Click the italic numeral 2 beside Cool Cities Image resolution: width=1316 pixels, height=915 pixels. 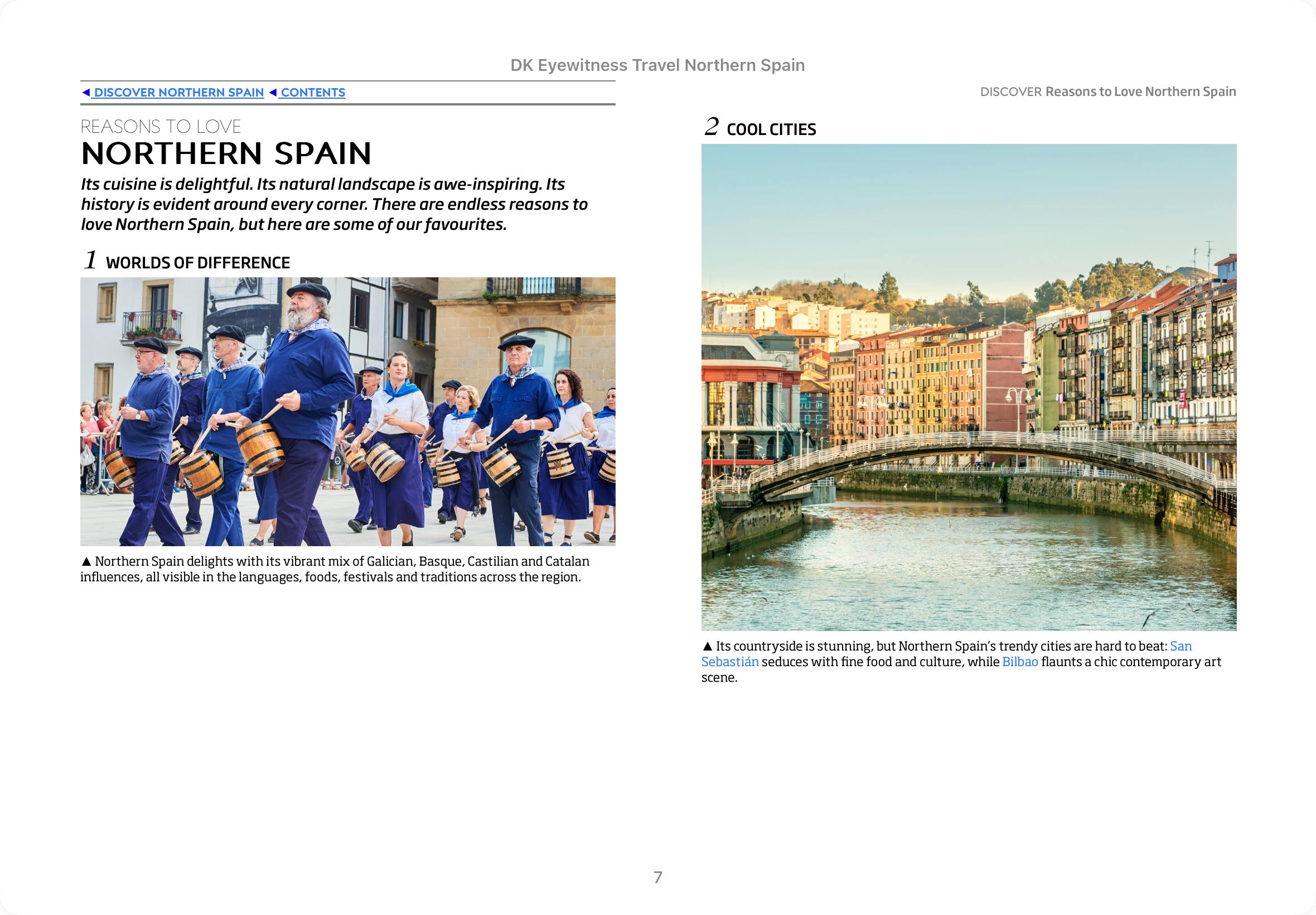click(x=711, y=127)
